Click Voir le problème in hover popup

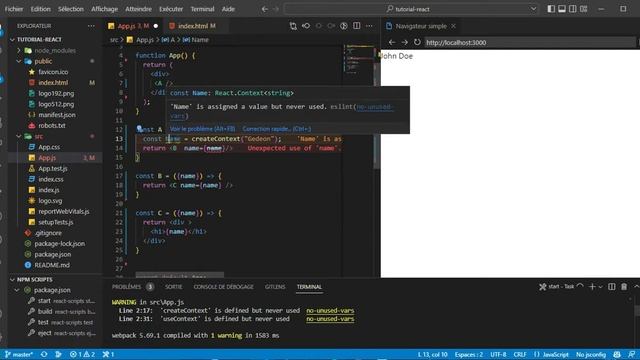(x=202, y=129)
